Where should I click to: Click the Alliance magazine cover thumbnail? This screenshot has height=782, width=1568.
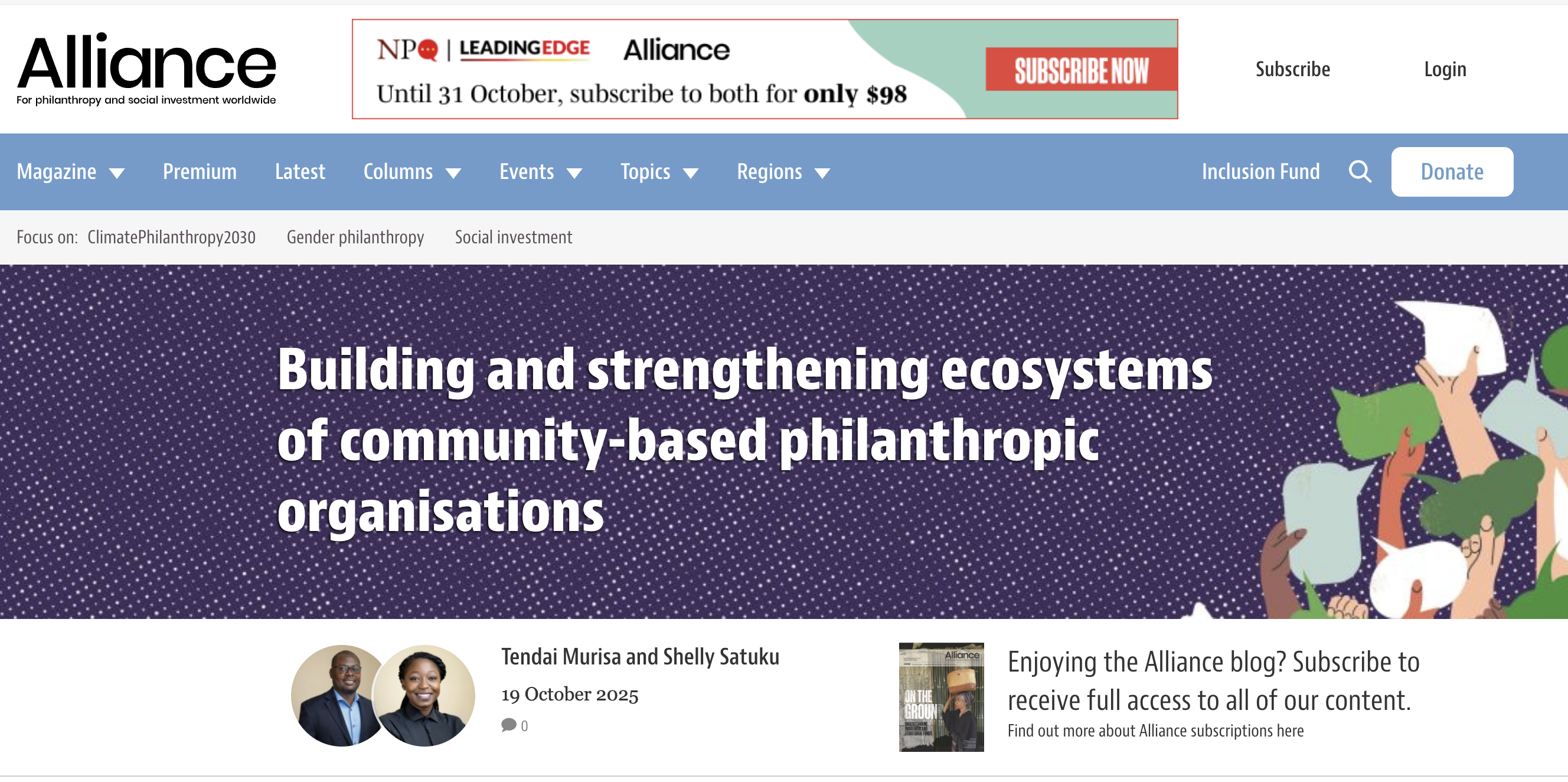(x=940, y=697)
